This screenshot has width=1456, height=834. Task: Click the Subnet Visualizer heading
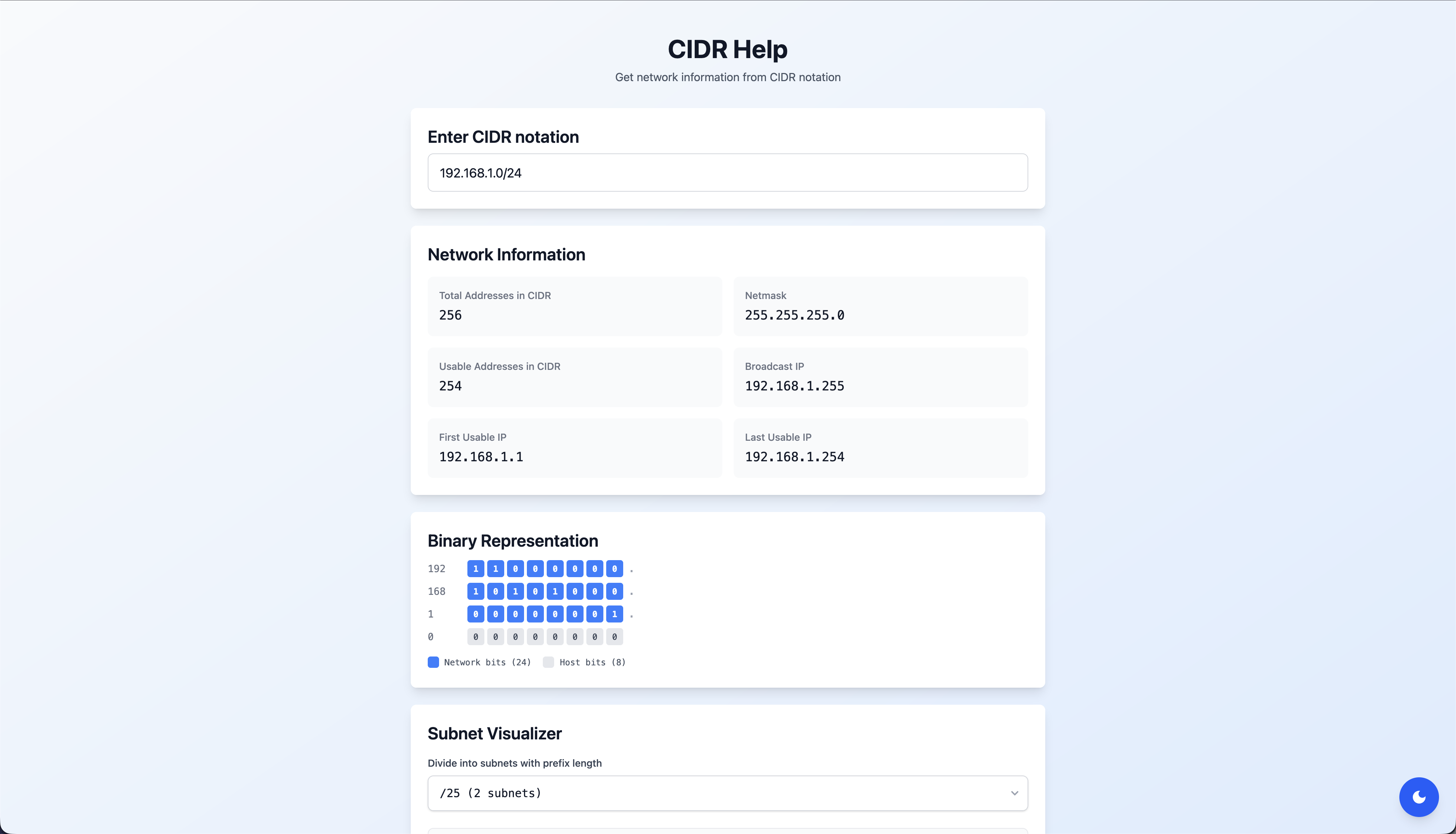pyautogui.click(x=495, y=733)
